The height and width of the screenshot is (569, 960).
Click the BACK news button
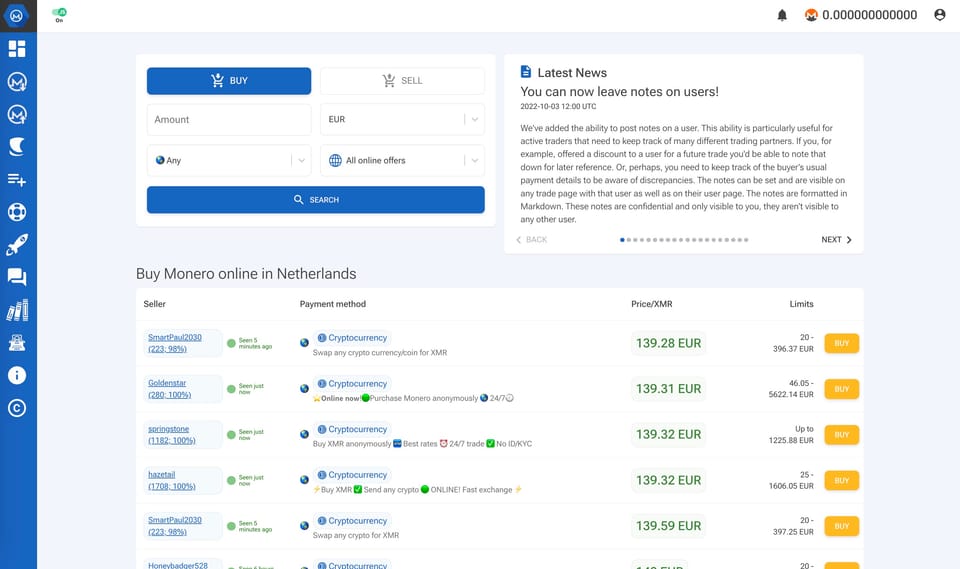(531, 239)
